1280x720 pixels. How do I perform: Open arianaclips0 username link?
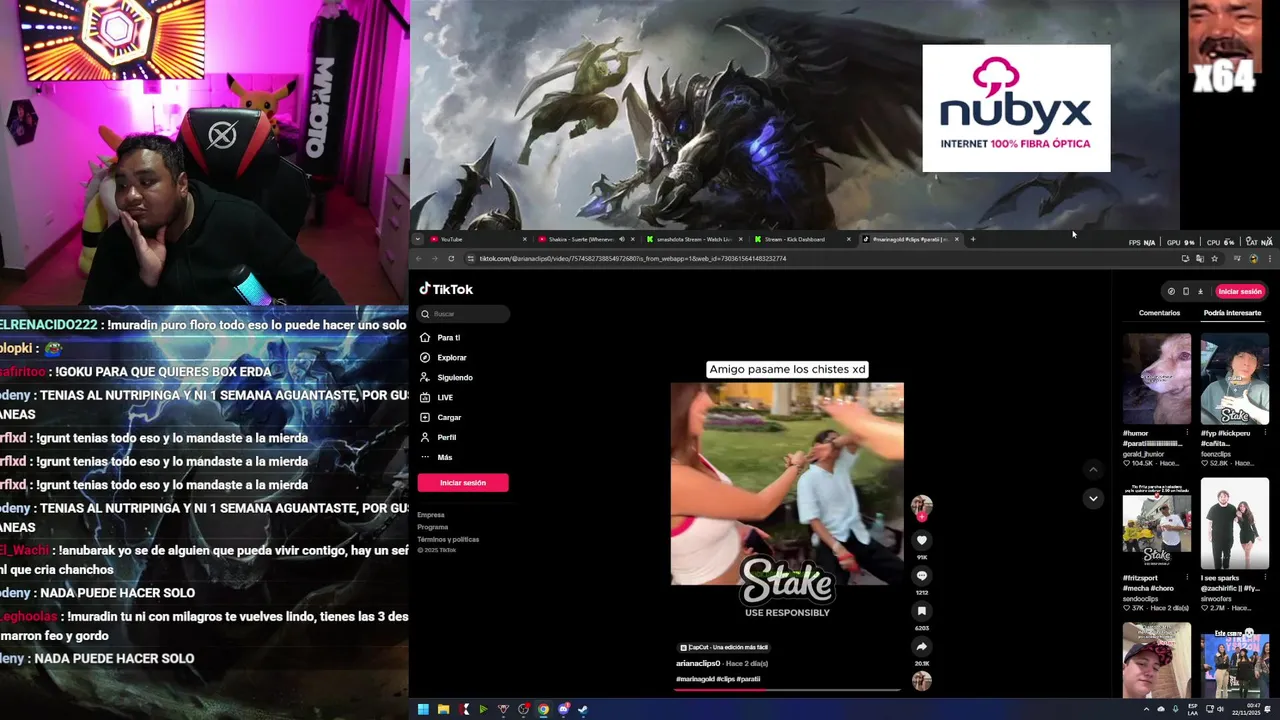point(698,664)
